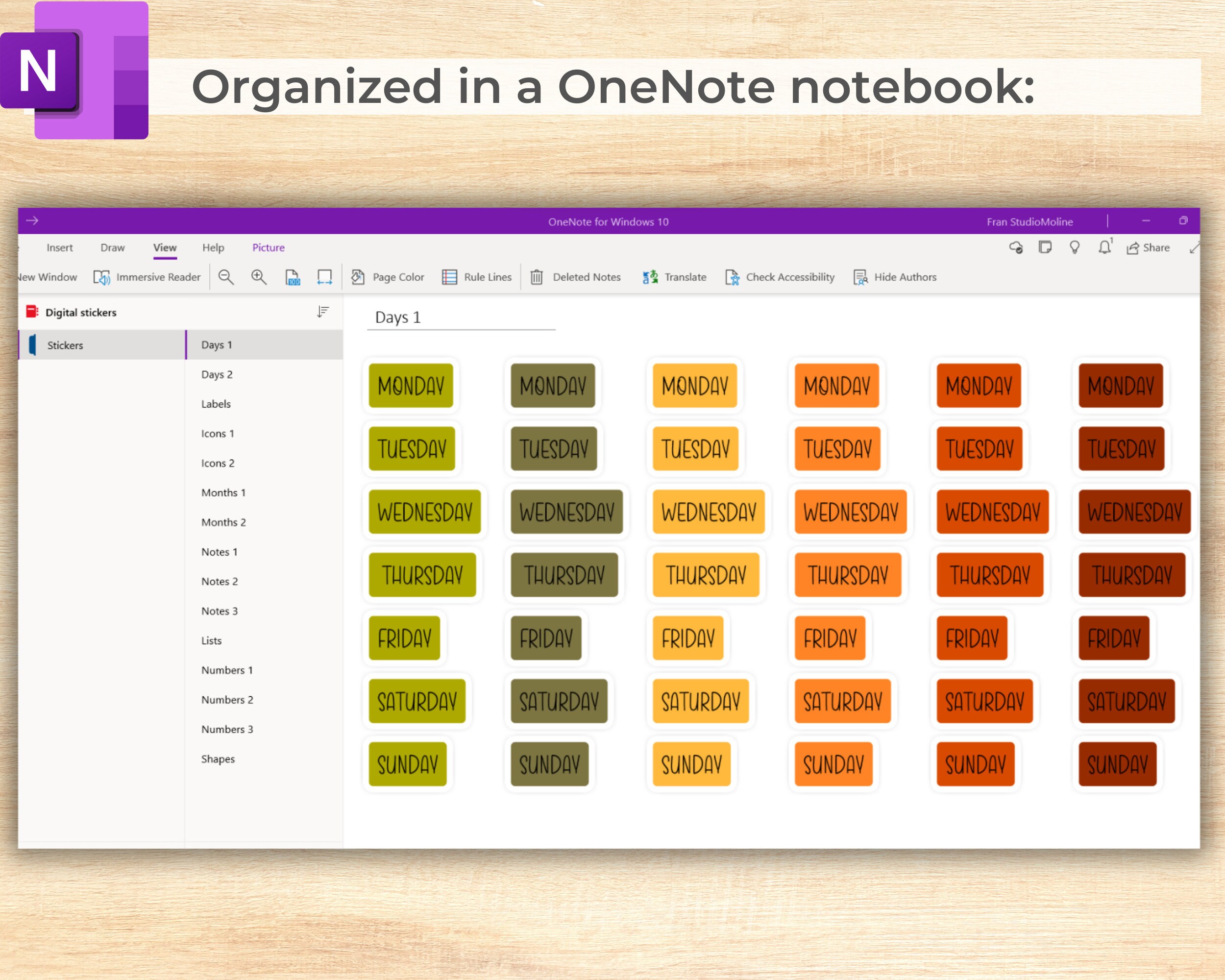Open the Notes 1 page
The image size is (1225, 980).
(265, 552)
